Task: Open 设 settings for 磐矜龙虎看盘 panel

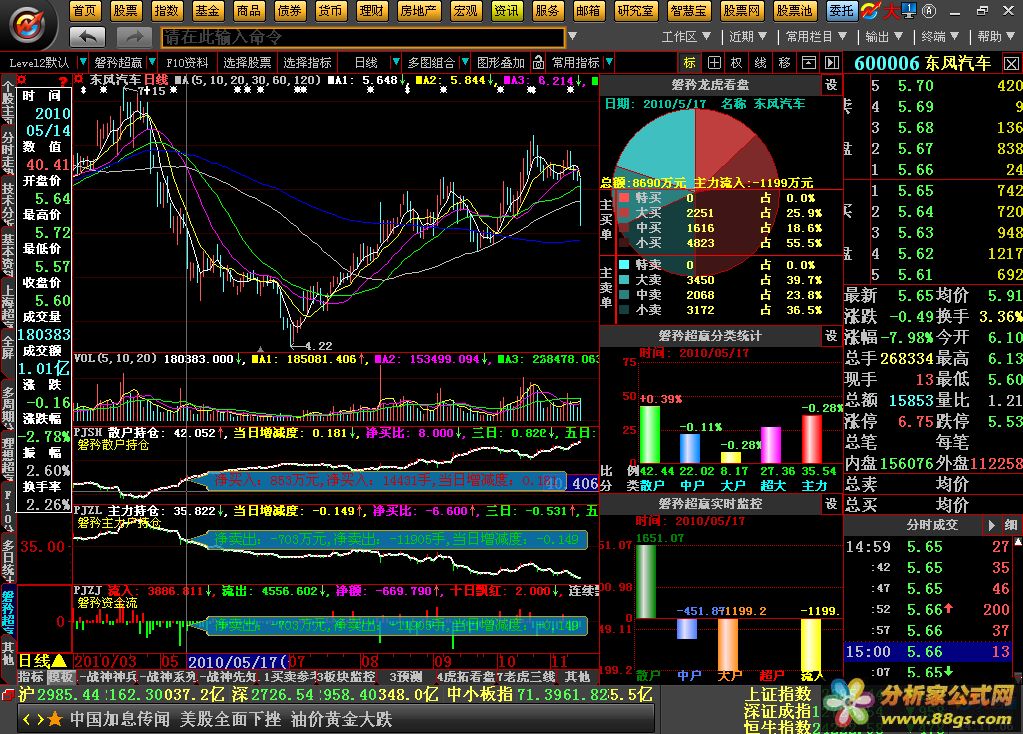Action: point(831,85)
